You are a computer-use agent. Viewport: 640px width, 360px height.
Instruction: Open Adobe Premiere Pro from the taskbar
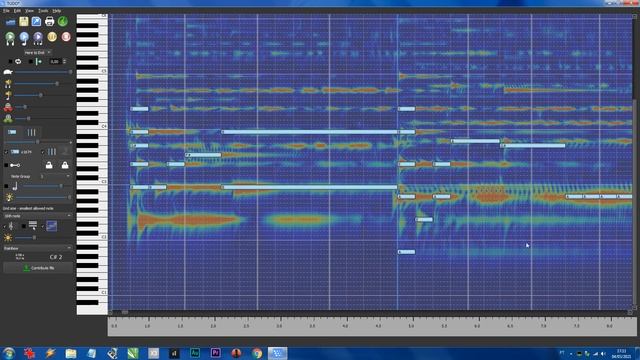coord(216,353)
